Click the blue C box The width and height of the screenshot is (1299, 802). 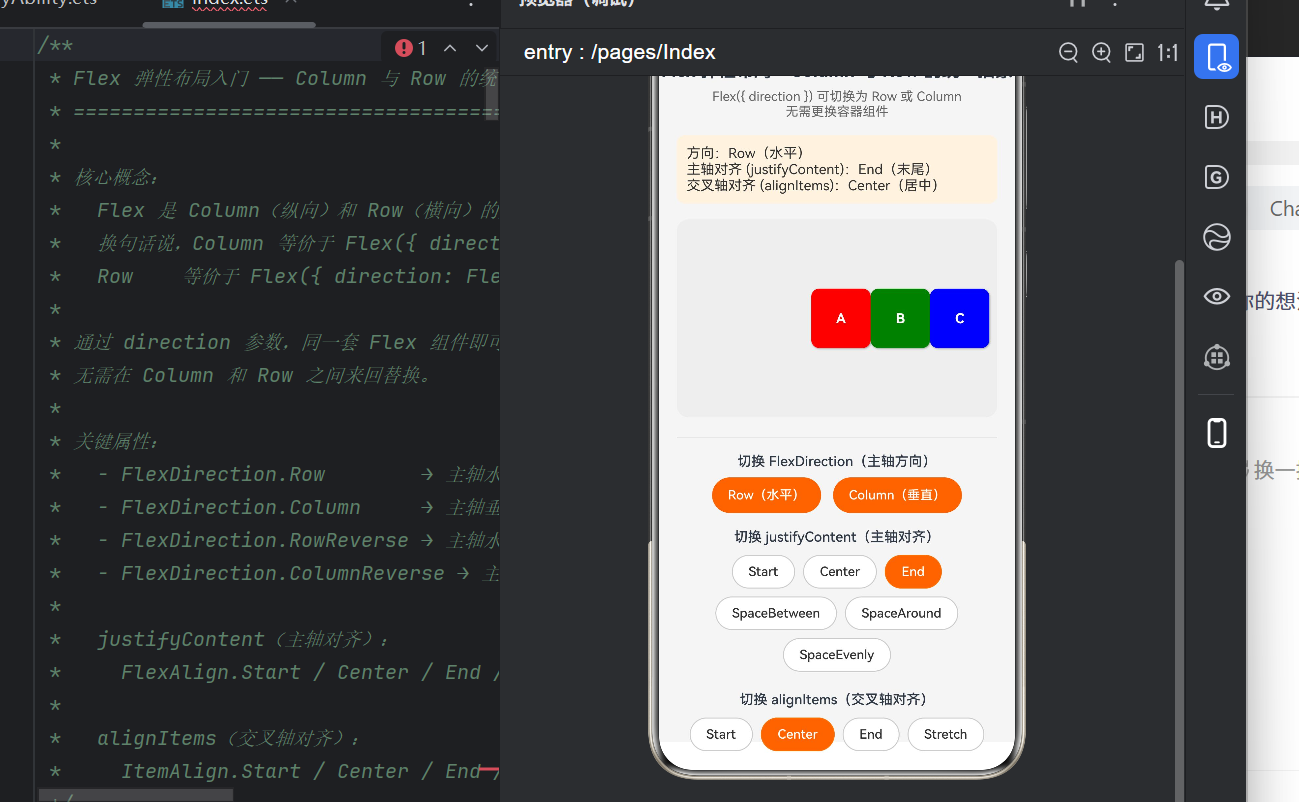coord(960,318)
